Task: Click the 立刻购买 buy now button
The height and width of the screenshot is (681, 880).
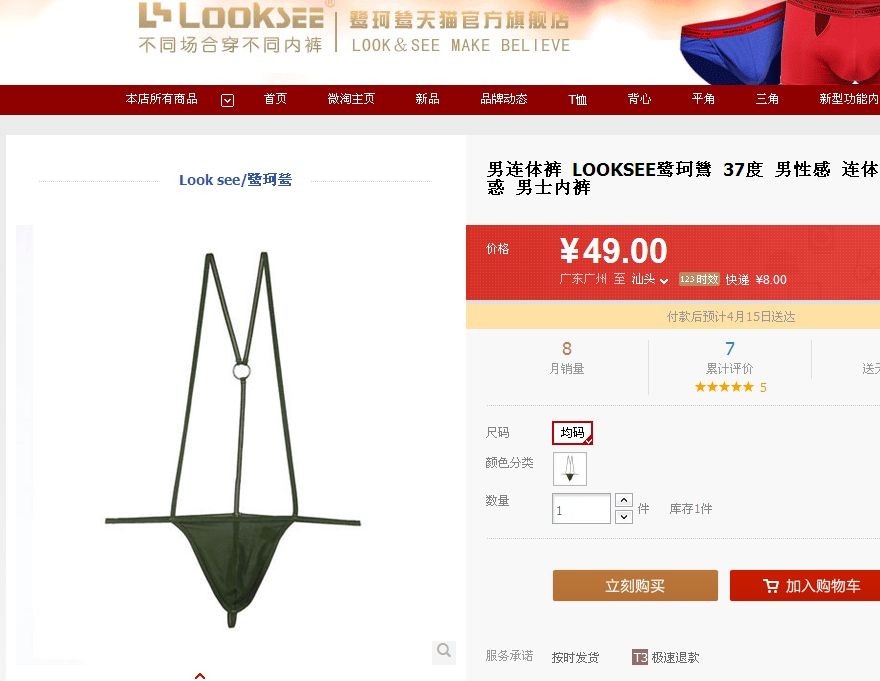Action: coord(635,586)
